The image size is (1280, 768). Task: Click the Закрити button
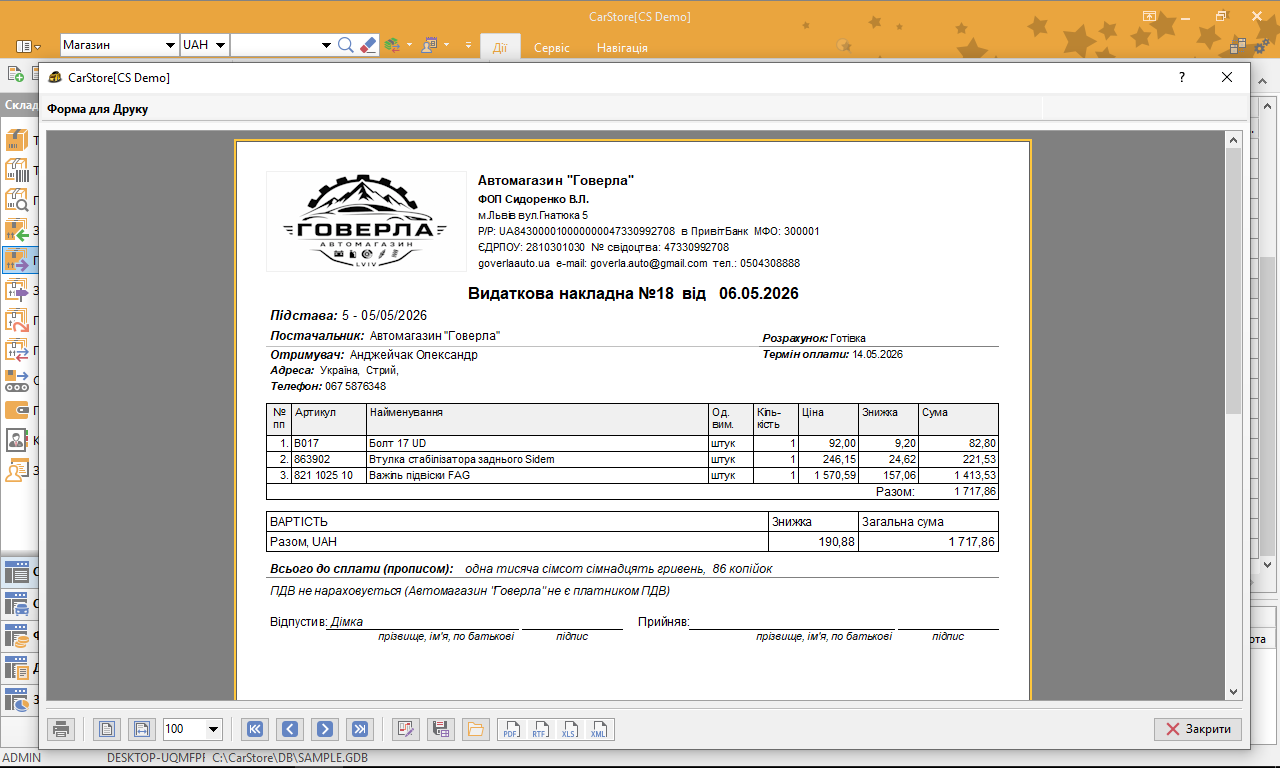pos(1198,729)
